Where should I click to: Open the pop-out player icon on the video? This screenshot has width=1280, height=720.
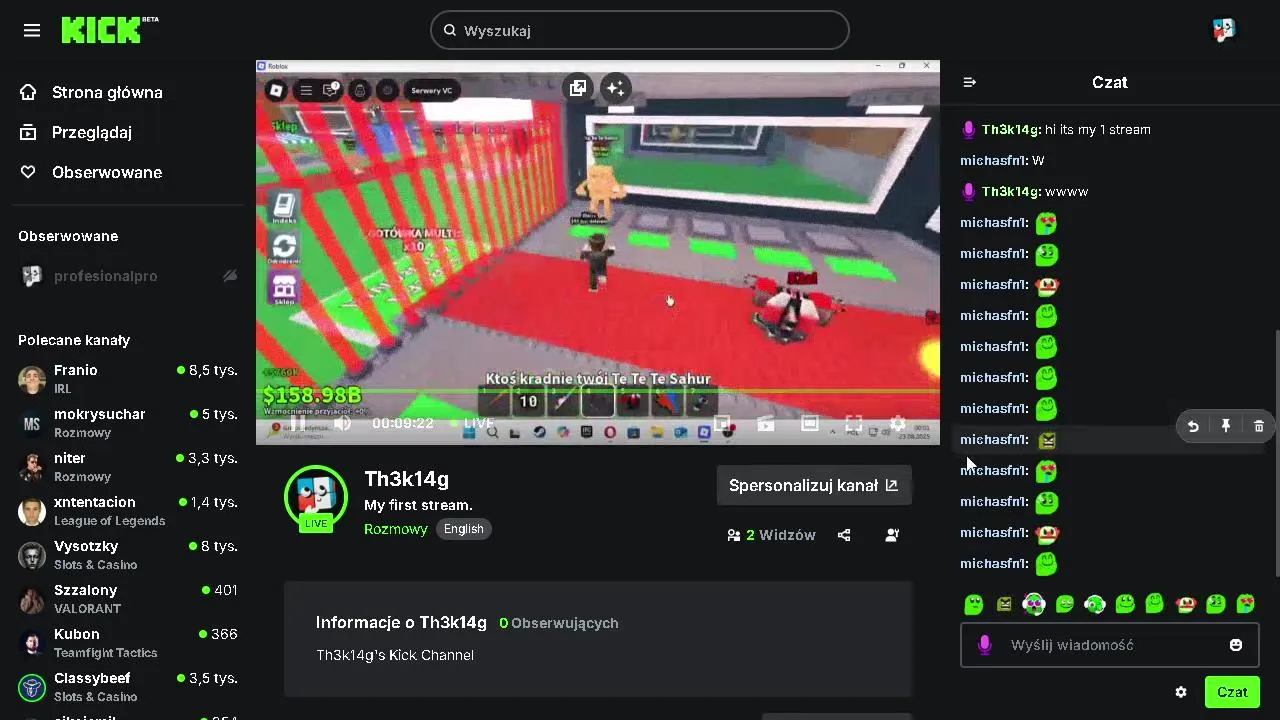[578, 88]
